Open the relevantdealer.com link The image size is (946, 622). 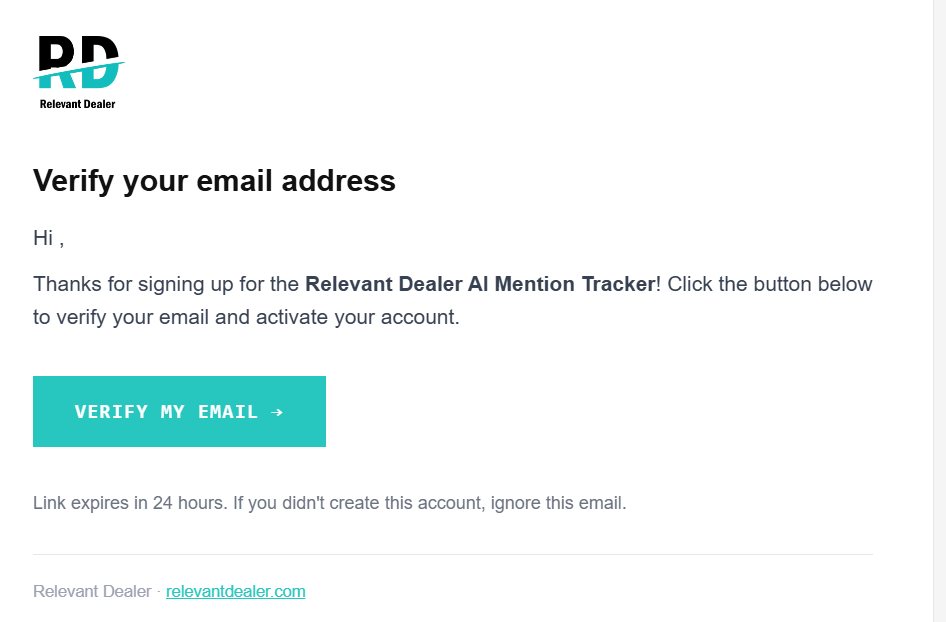click(x=236, y=591)
